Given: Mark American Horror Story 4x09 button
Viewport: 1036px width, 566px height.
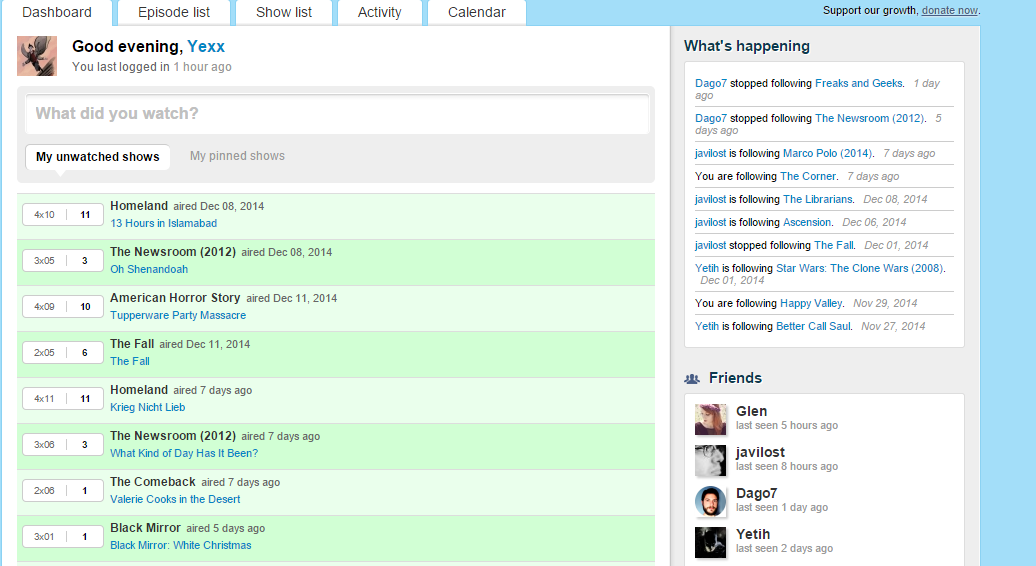Looking at the screenshot, I should pyautogui.click(x=44, y=306).
